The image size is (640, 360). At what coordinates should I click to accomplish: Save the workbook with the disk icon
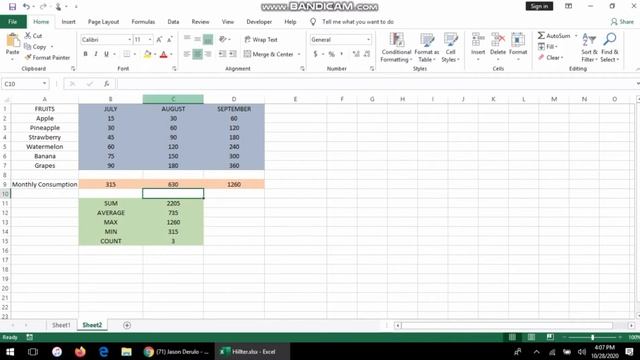tap(12, 7)
